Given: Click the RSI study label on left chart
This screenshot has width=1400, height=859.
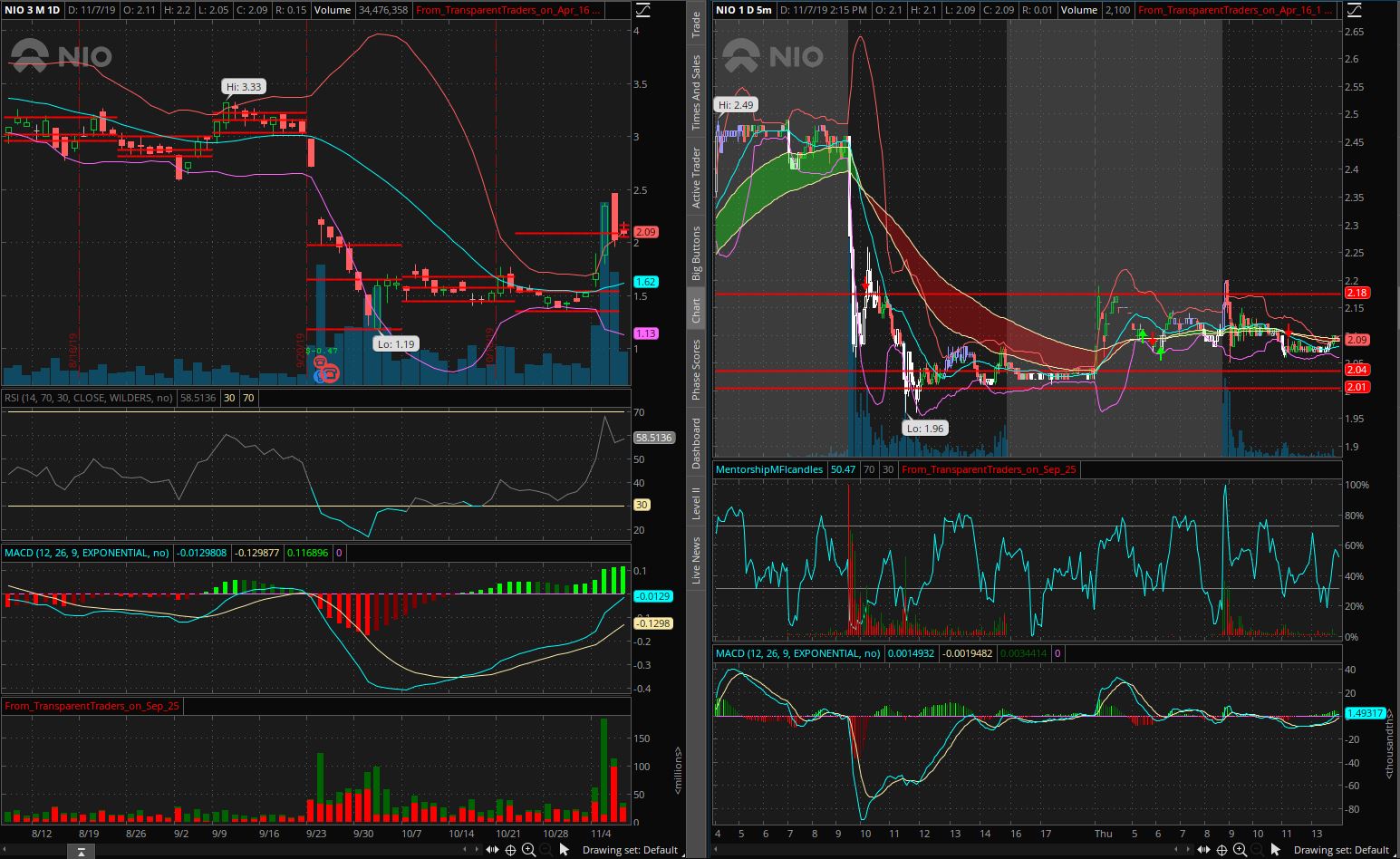Looking at the screenshot, I should tap(88, 397).
